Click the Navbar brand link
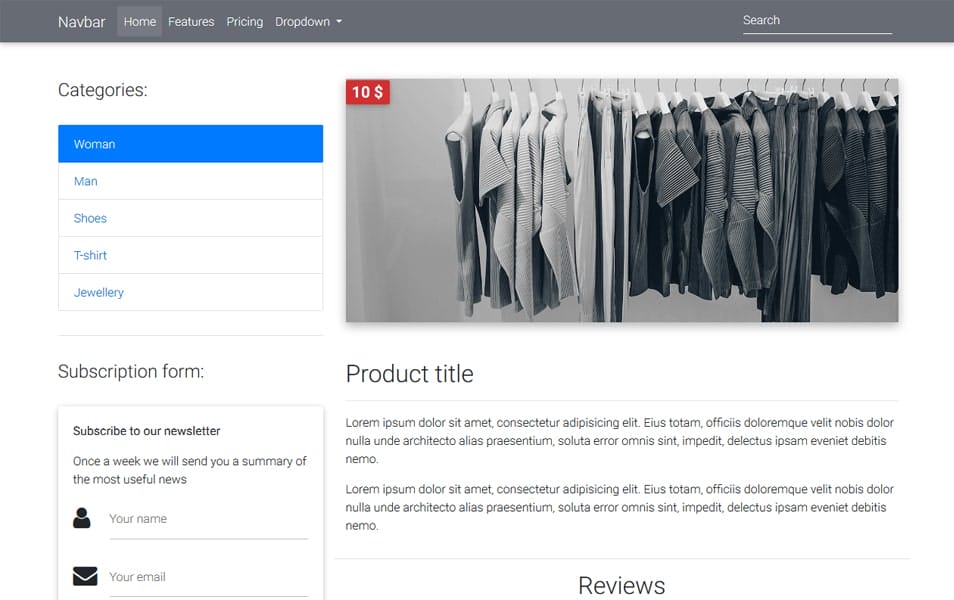 pyautogui.click(x=81, y=21)
